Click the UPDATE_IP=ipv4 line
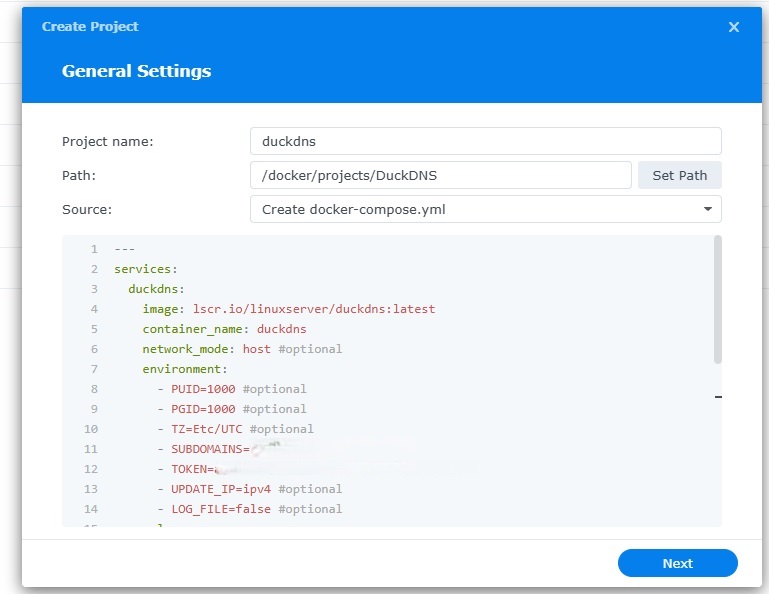 (249, 489)
